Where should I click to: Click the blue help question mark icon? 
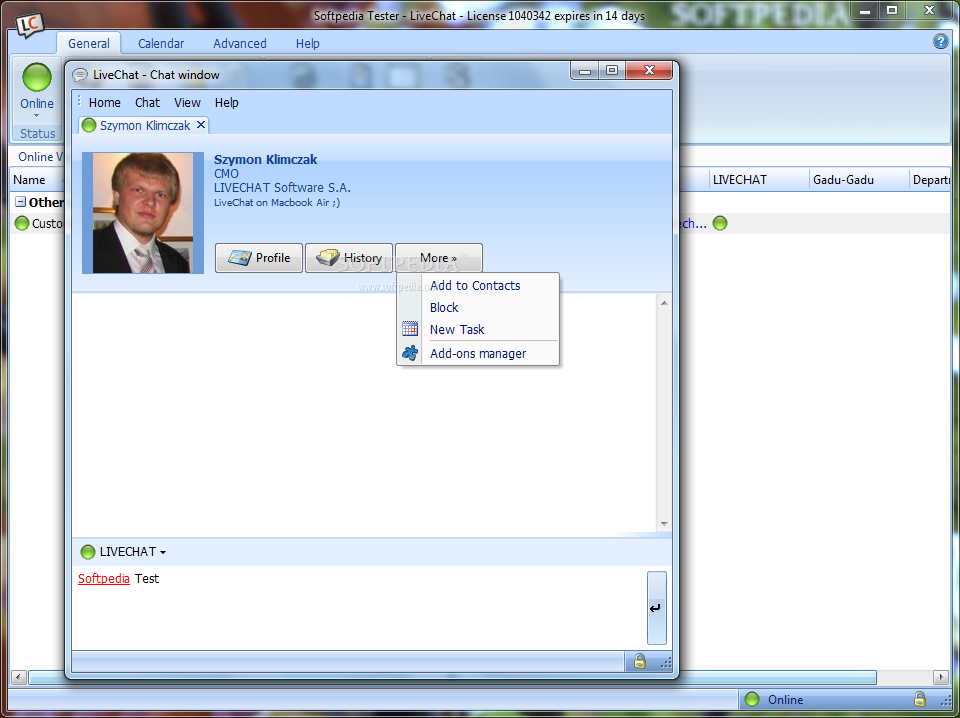(x=940, y=41)
